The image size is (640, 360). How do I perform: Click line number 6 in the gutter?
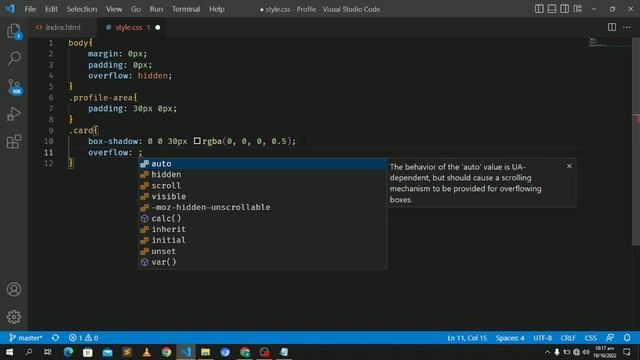point(51,98)
